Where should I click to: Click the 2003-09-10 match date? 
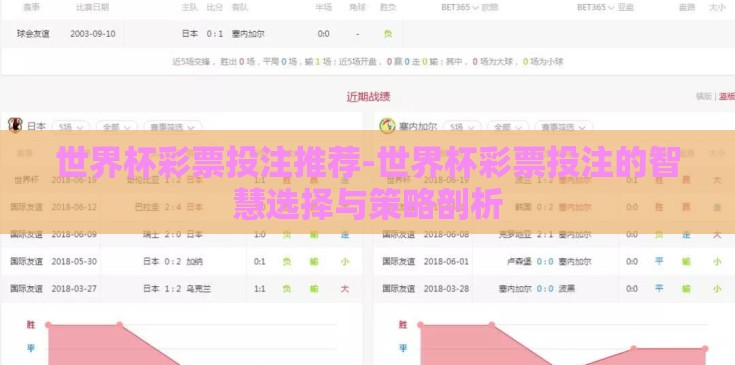point(93,34)
